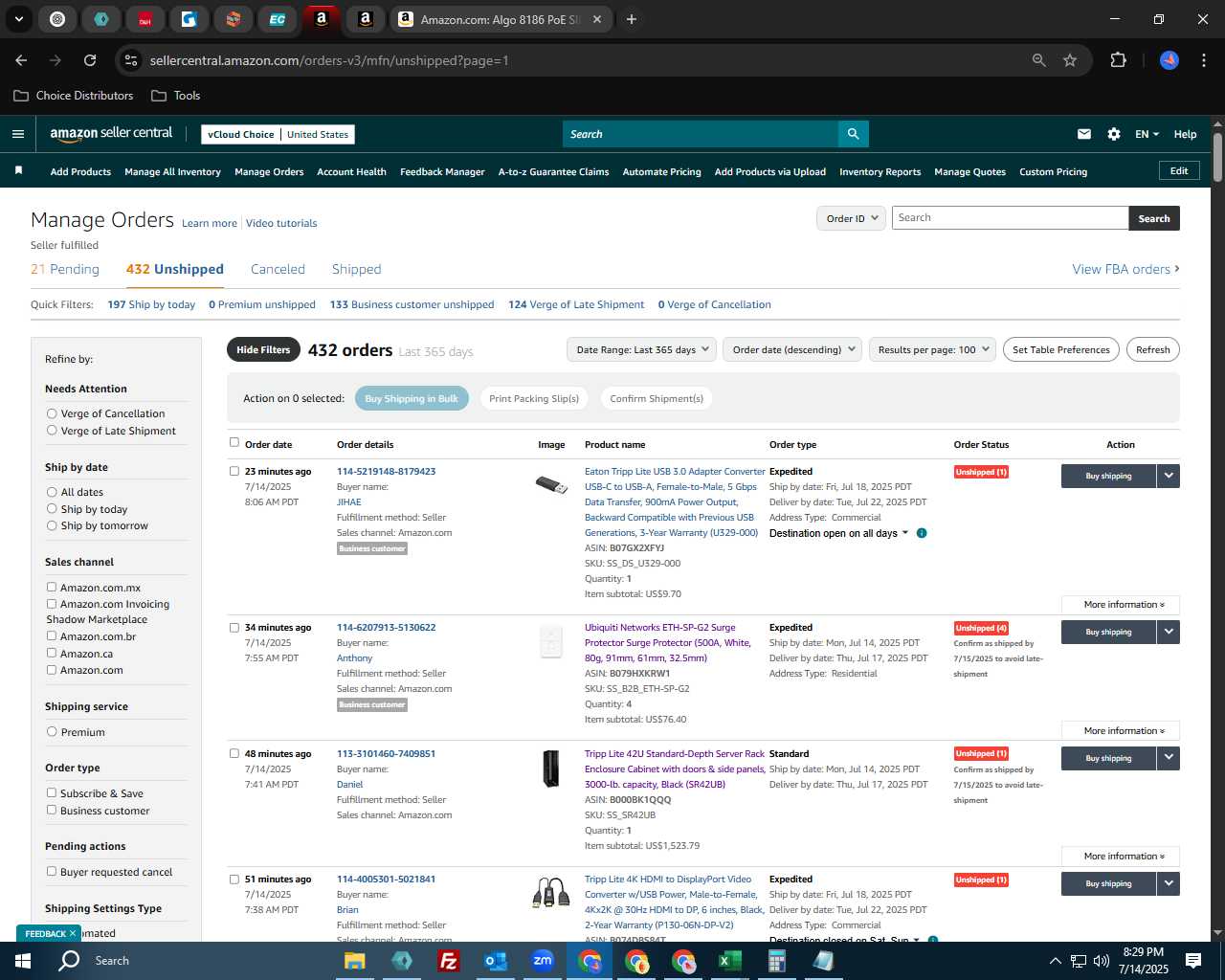
Task: Switch to the Canceled tab
Action: [278, 269]
